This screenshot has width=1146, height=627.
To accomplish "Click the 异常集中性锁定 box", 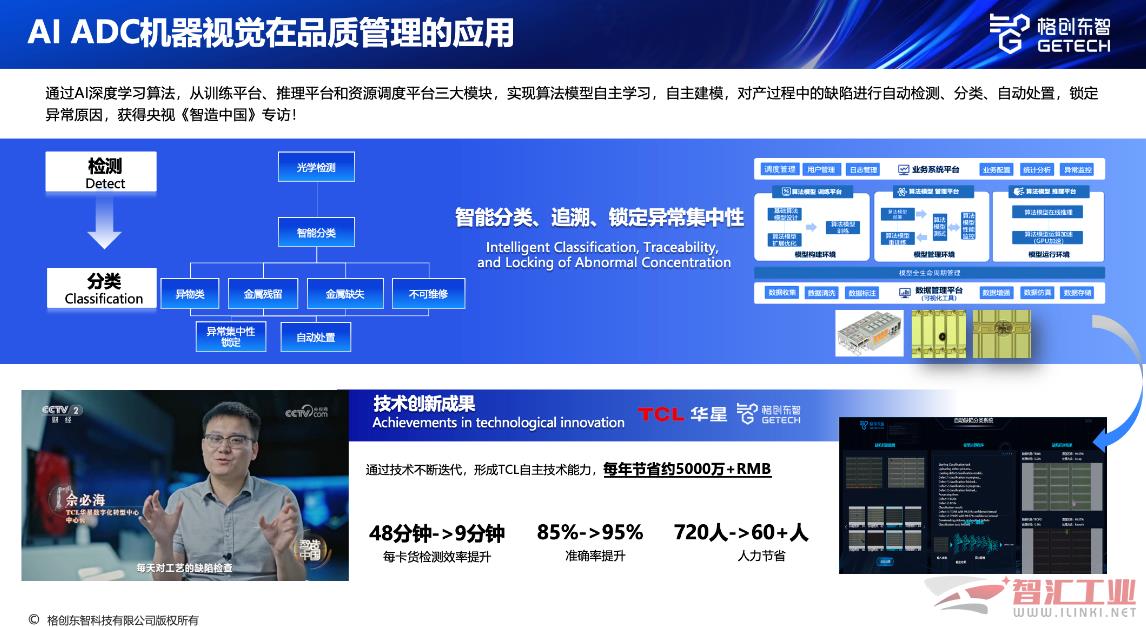I will [231, 337].
